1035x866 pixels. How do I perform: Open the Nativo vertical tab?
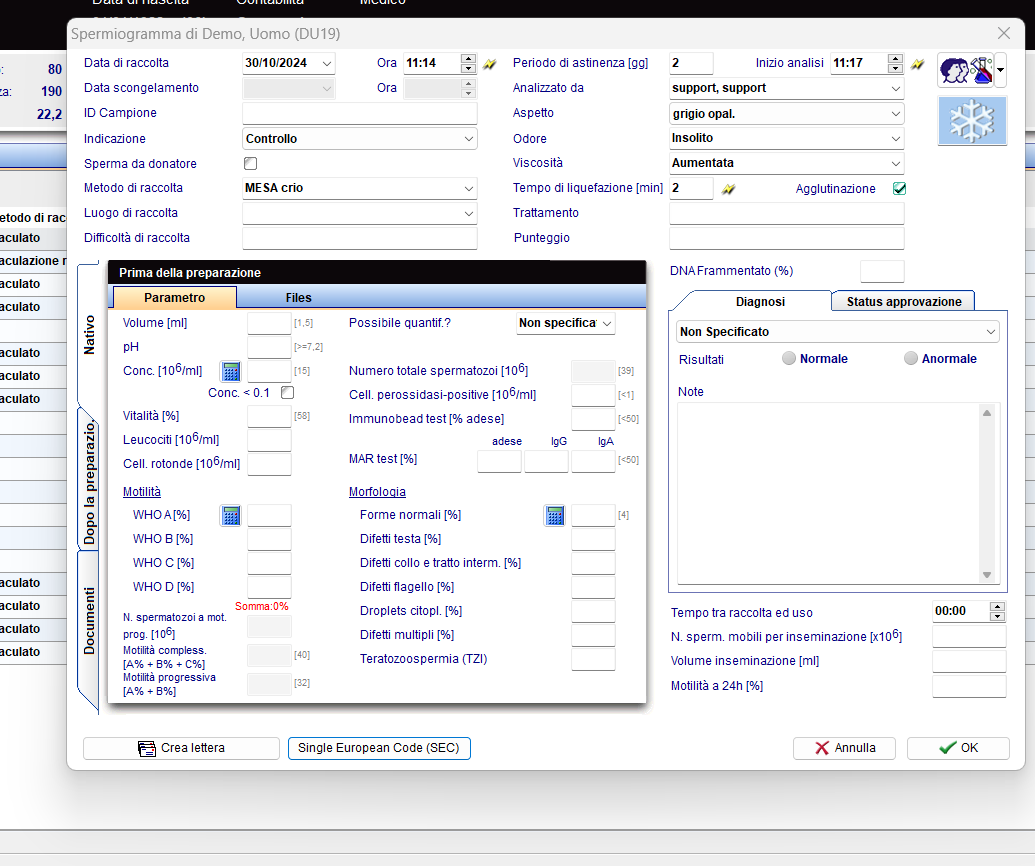pos(88,335)
